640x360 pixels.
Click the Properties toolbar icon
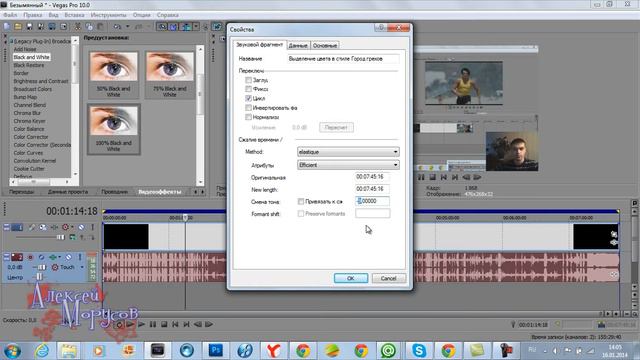(64, 27)
